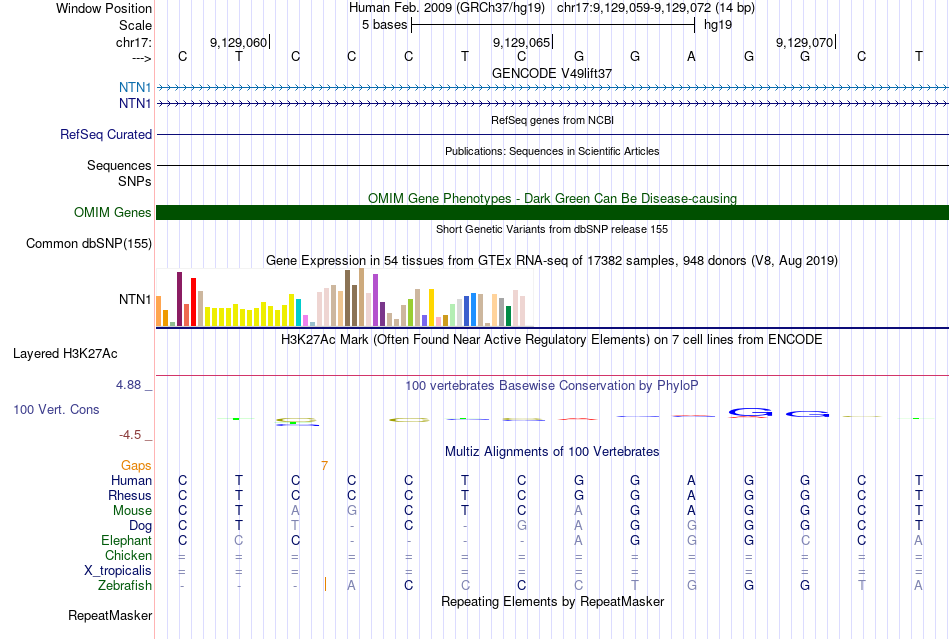Click the Sequences track label
This screenshot has height=639, width=950.
pyautogui.click(x=119, y=165)
